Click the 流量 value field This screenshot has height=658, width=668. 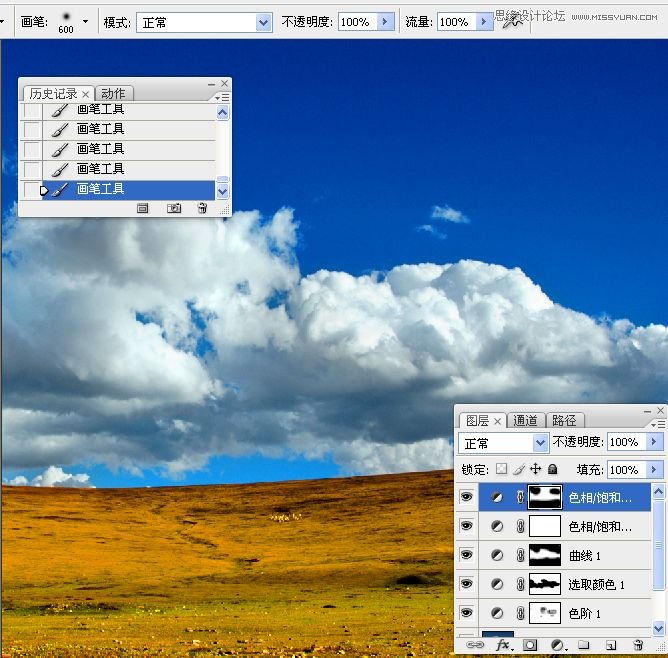pyautogui.click(x=456, y=22)
